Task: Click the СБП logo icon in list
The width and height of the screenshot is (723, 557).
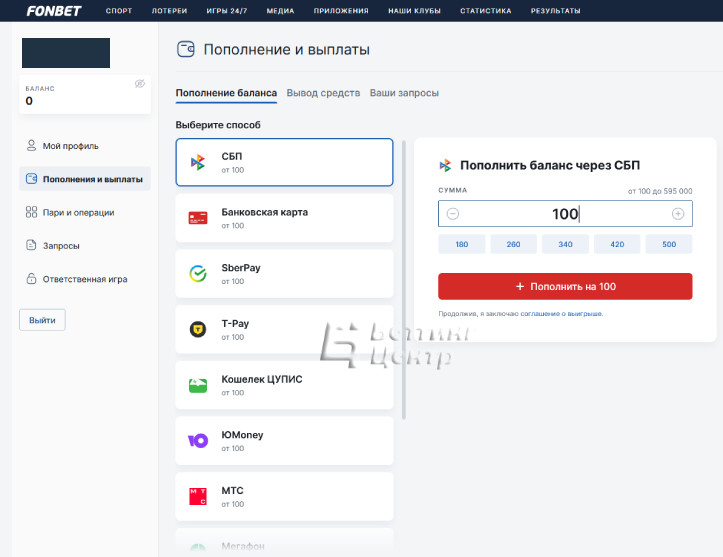Action: tap(198, 162)
